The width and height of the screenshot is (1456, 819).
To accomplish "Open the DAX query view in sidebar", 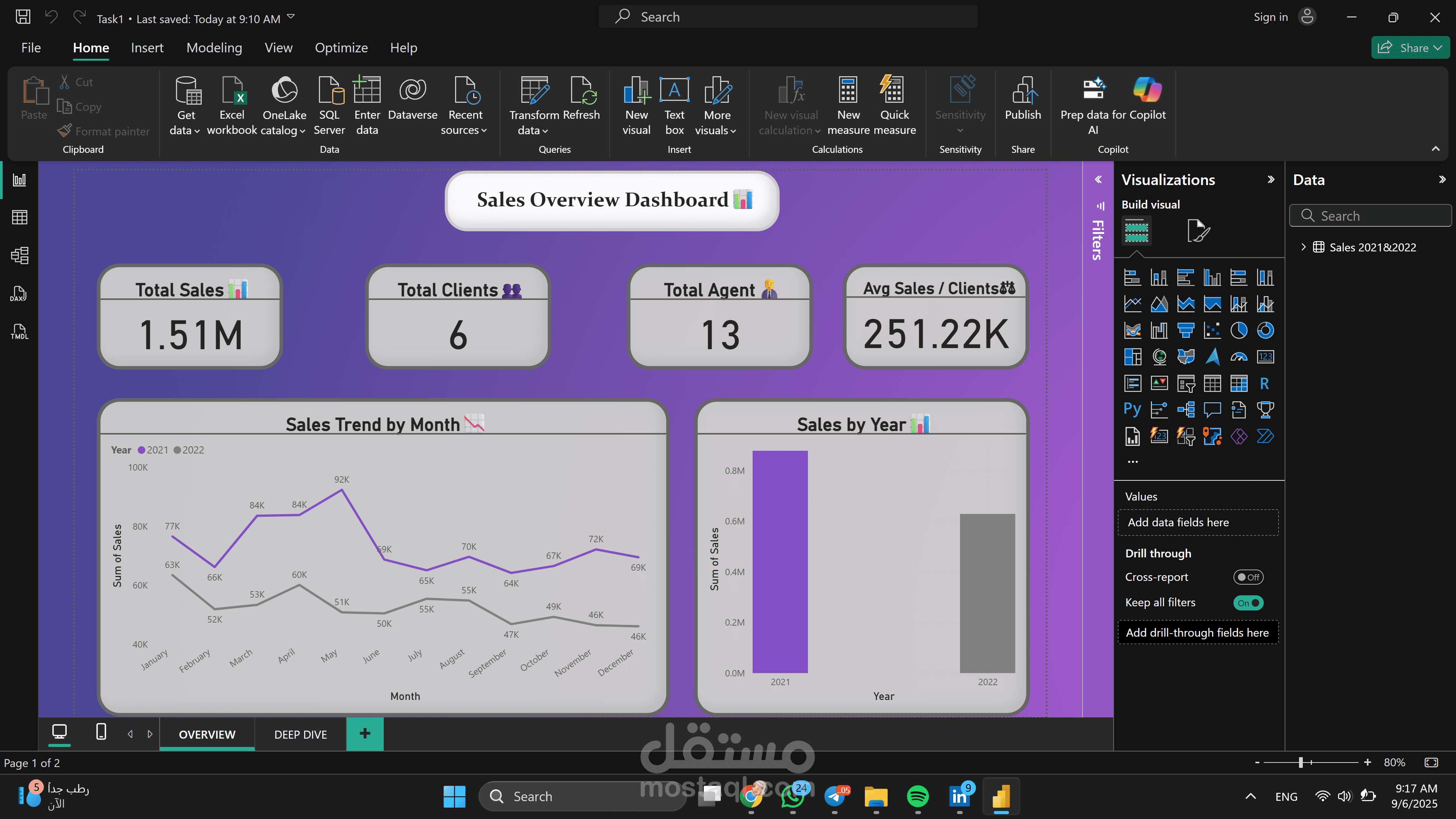I will [19, 294].
